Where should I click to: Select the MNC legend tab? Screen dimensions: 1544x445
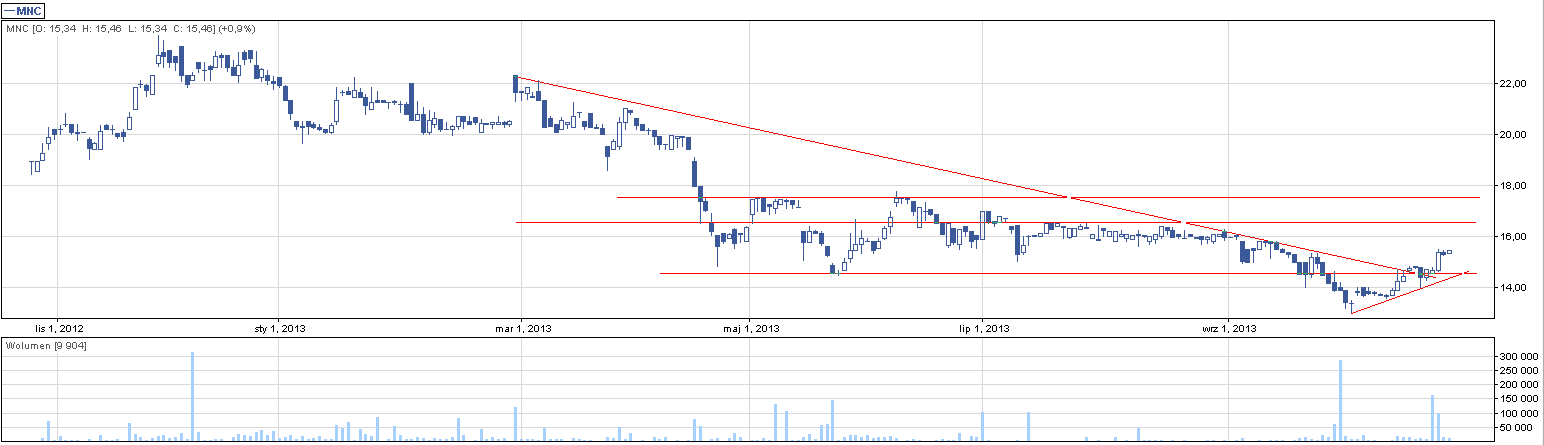click(x=22, y=10)
